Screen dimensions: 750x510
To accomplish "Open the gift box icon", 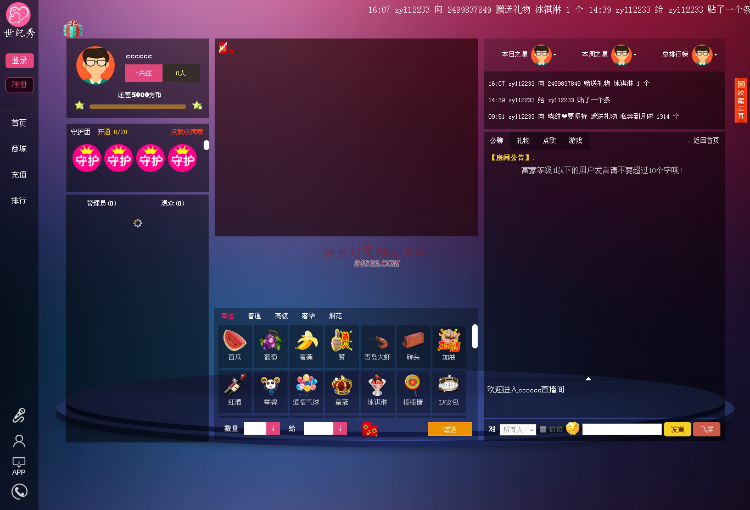I will pos(73,30).
